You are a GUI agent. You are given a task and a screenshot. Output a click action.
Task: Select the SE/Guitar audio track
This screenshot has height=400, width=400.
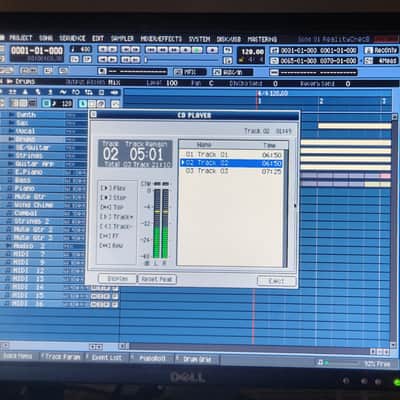point(32,147)
